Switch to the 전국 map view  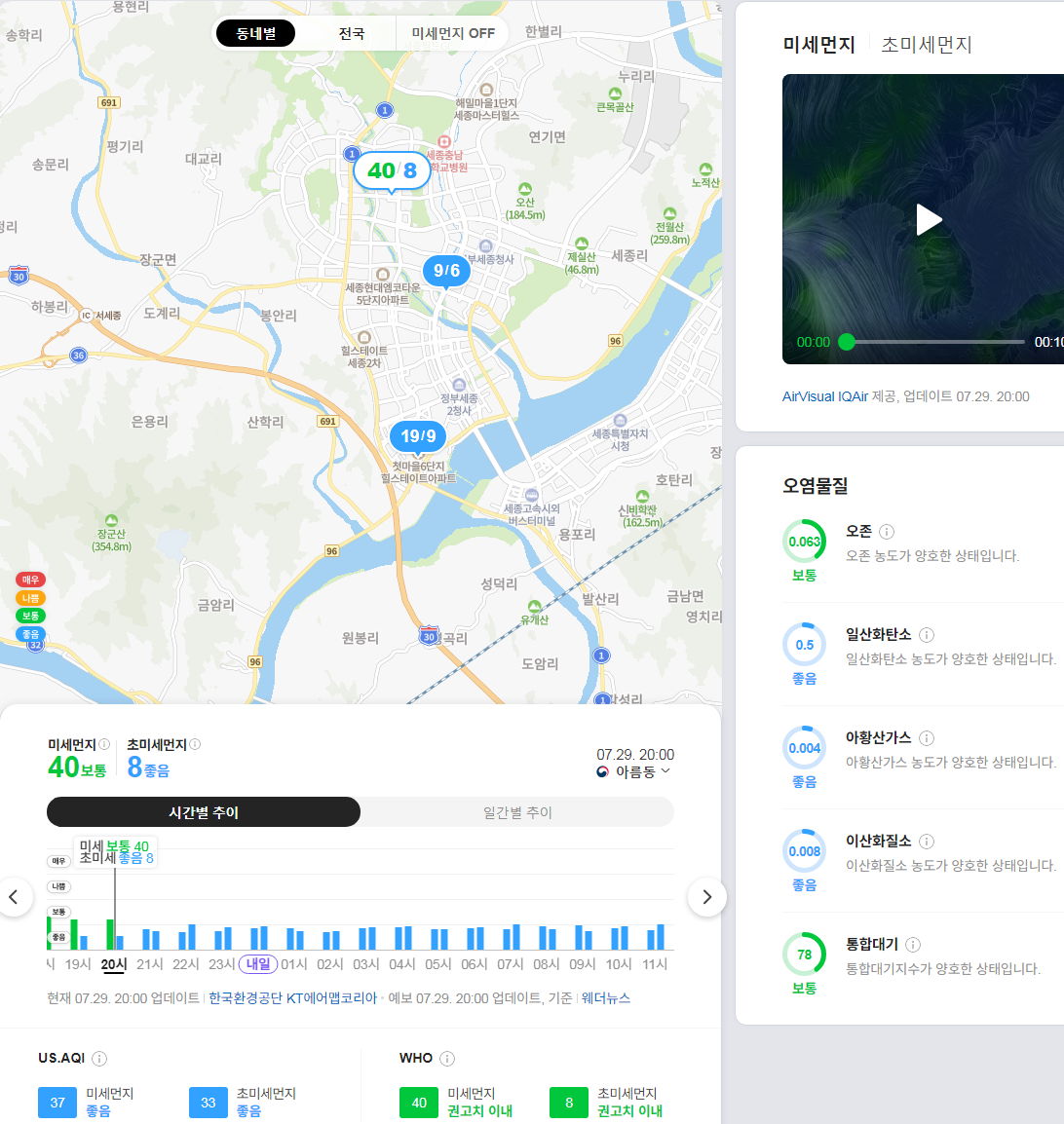pos(352,33)
